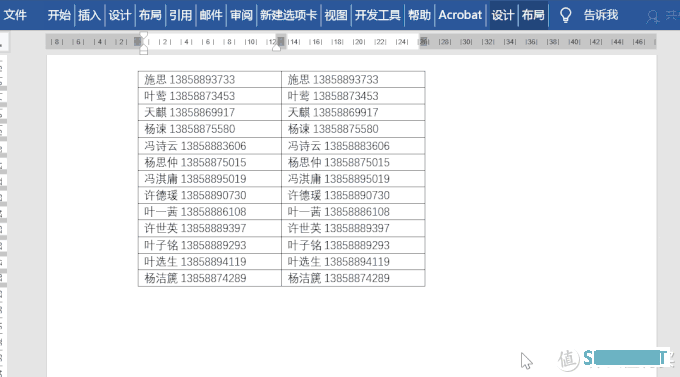This screenshot has height=377, width=680.
Task: Switch to the 视图 tab
Action: pyautogui.click(x=336, y=15)
